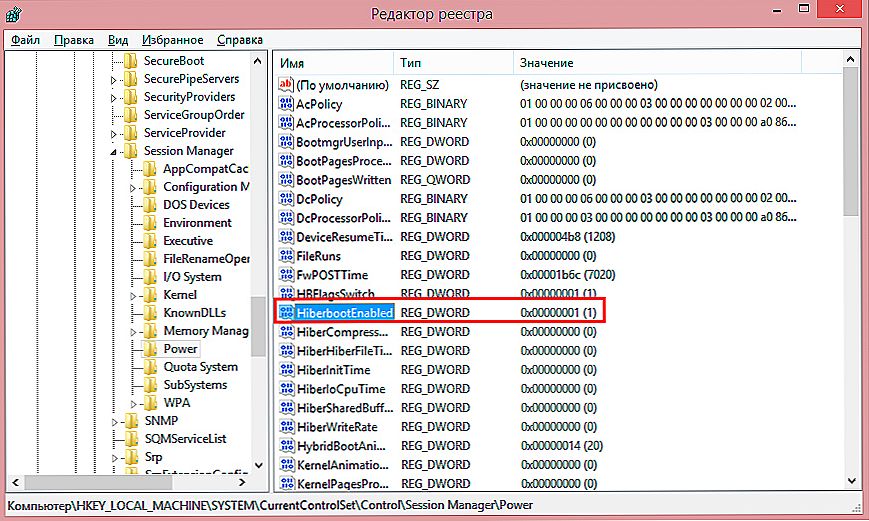Select the FileRenameOper key

click(206, 259)
